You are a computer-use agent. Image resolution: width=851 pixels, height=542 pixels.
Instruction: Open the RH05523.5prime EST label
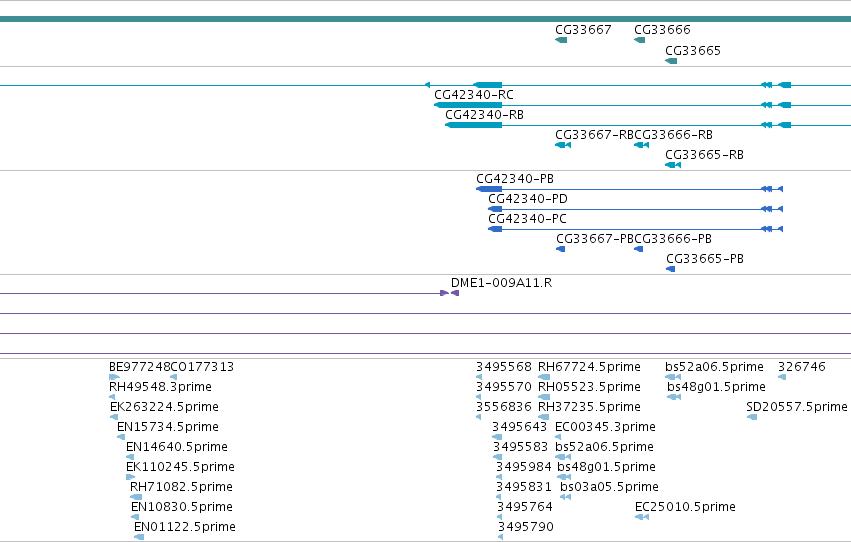tap(589, 387)
